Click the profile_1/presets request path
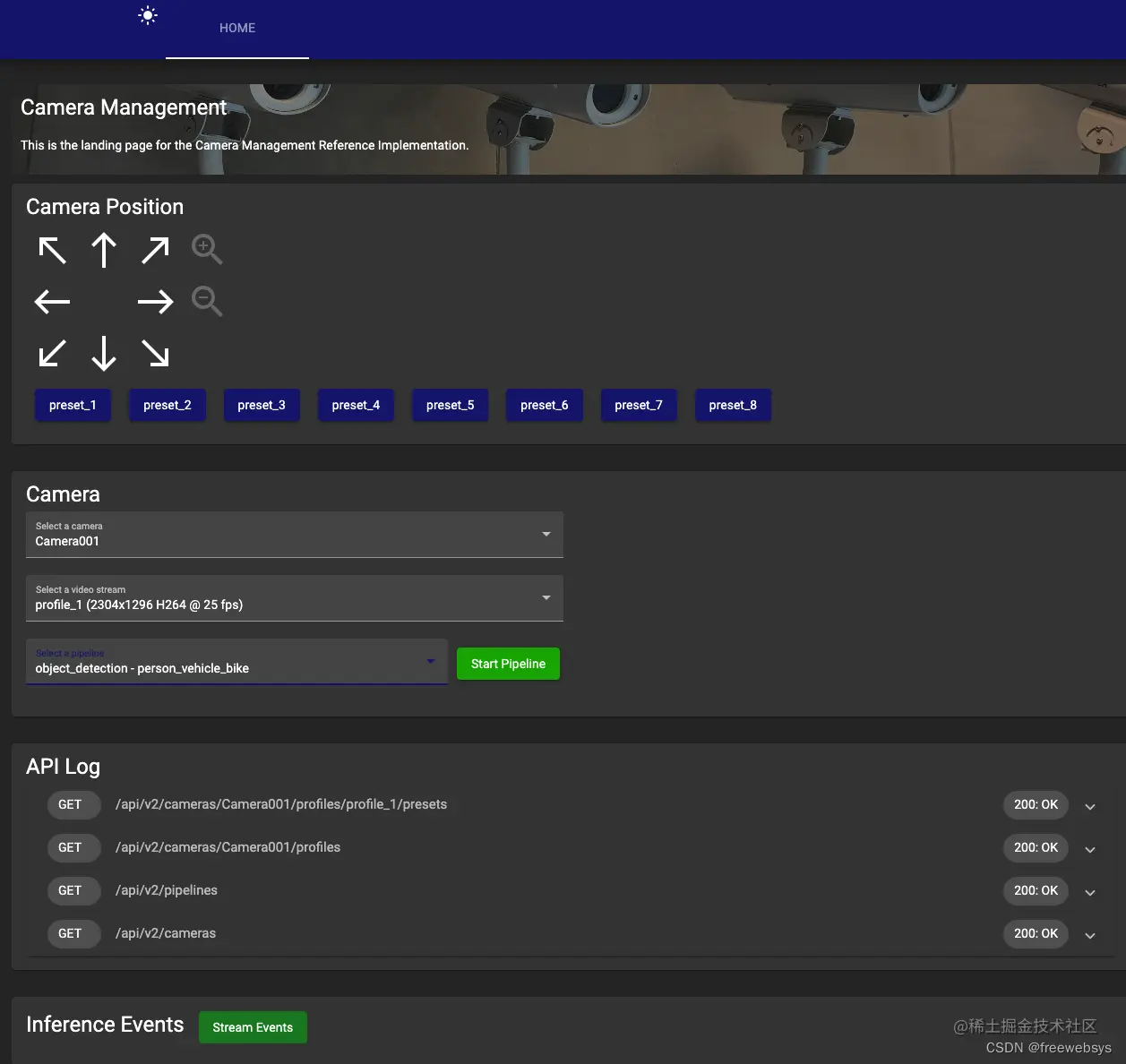This screenshot has width=1126, height=1064. click(x=281, y=804)
